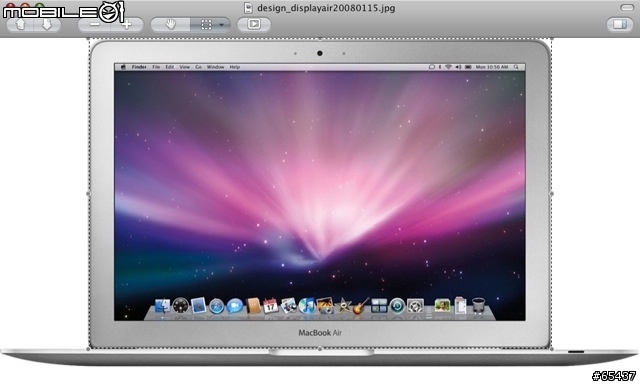640x384 pixels.
Task: Grab the bottom-middle selection handle
Action: [320, 348]
